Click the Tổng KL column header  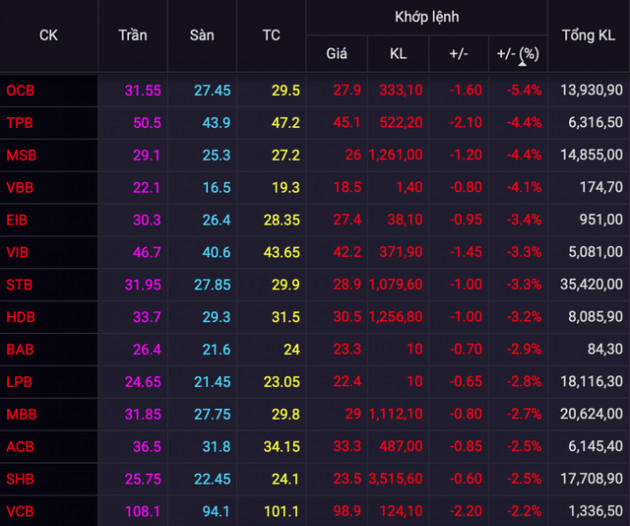589,35
